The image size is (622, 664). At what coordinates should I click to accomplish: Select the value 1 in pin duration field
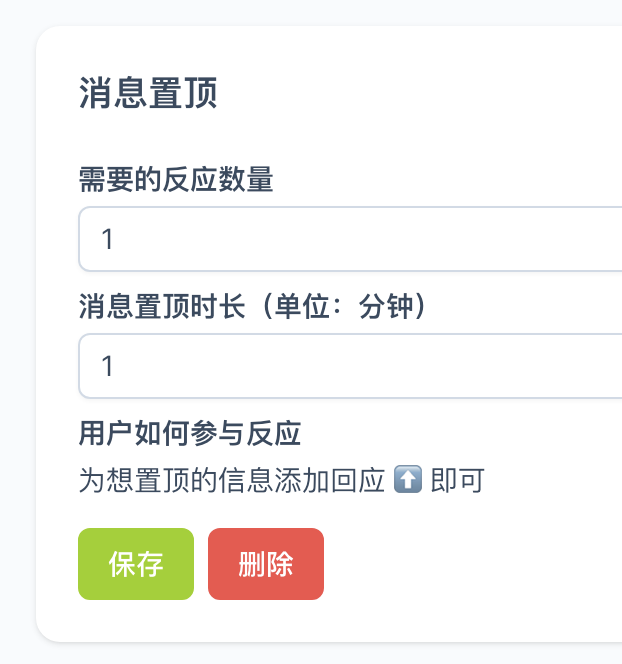click(x=108, y=366)
